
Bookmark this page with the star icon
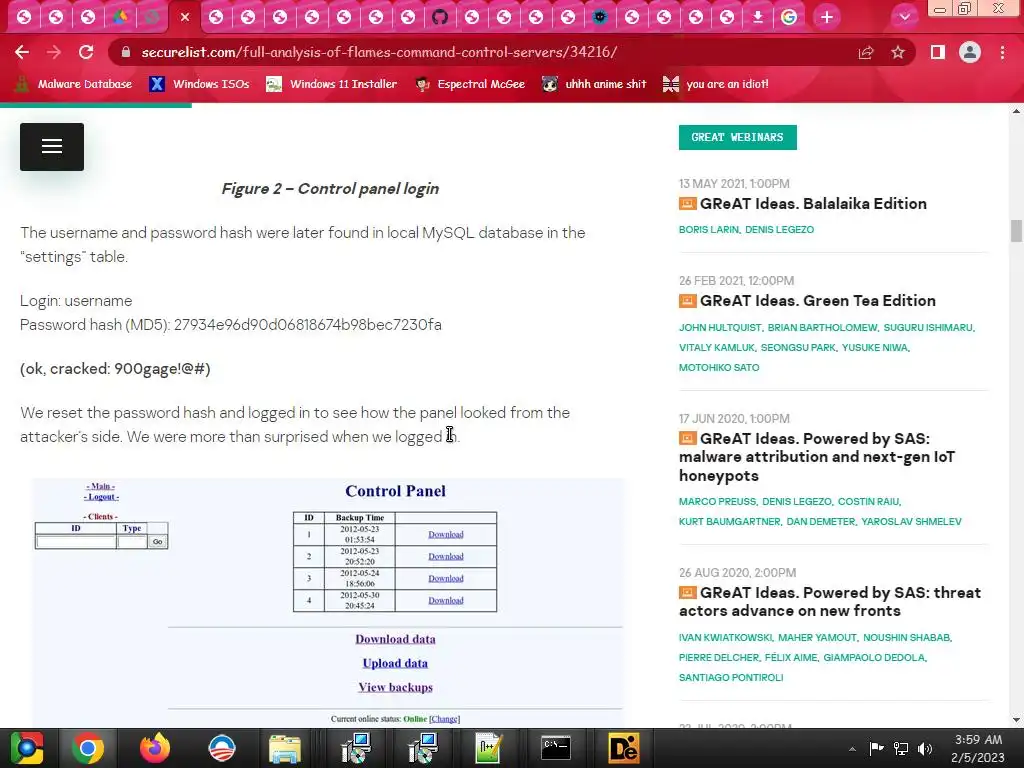pos(898,52)
